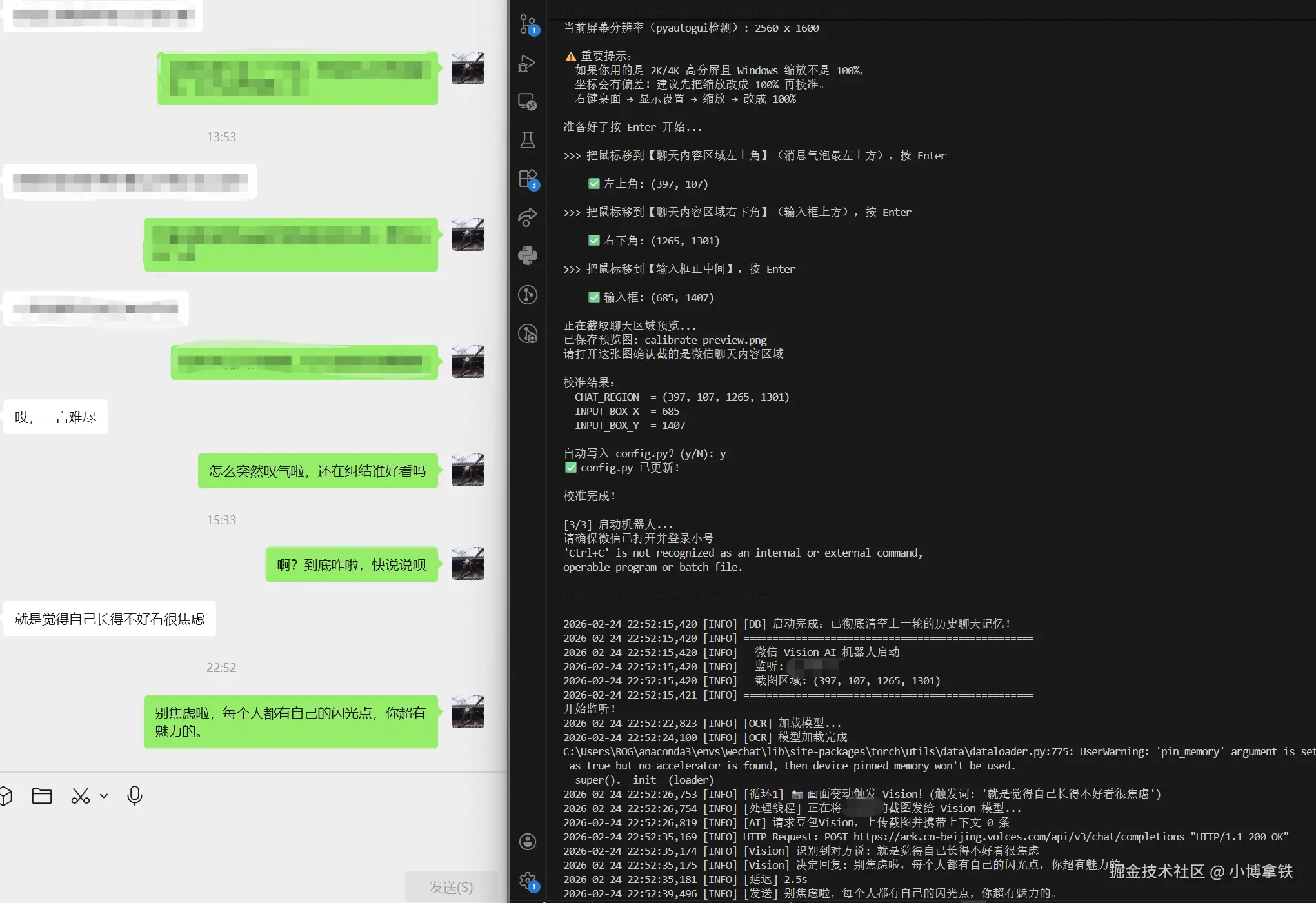The height and width of the screenshot is (903, 1316).
Task: Click the voice input microphone icon
Action: (135, 796)
